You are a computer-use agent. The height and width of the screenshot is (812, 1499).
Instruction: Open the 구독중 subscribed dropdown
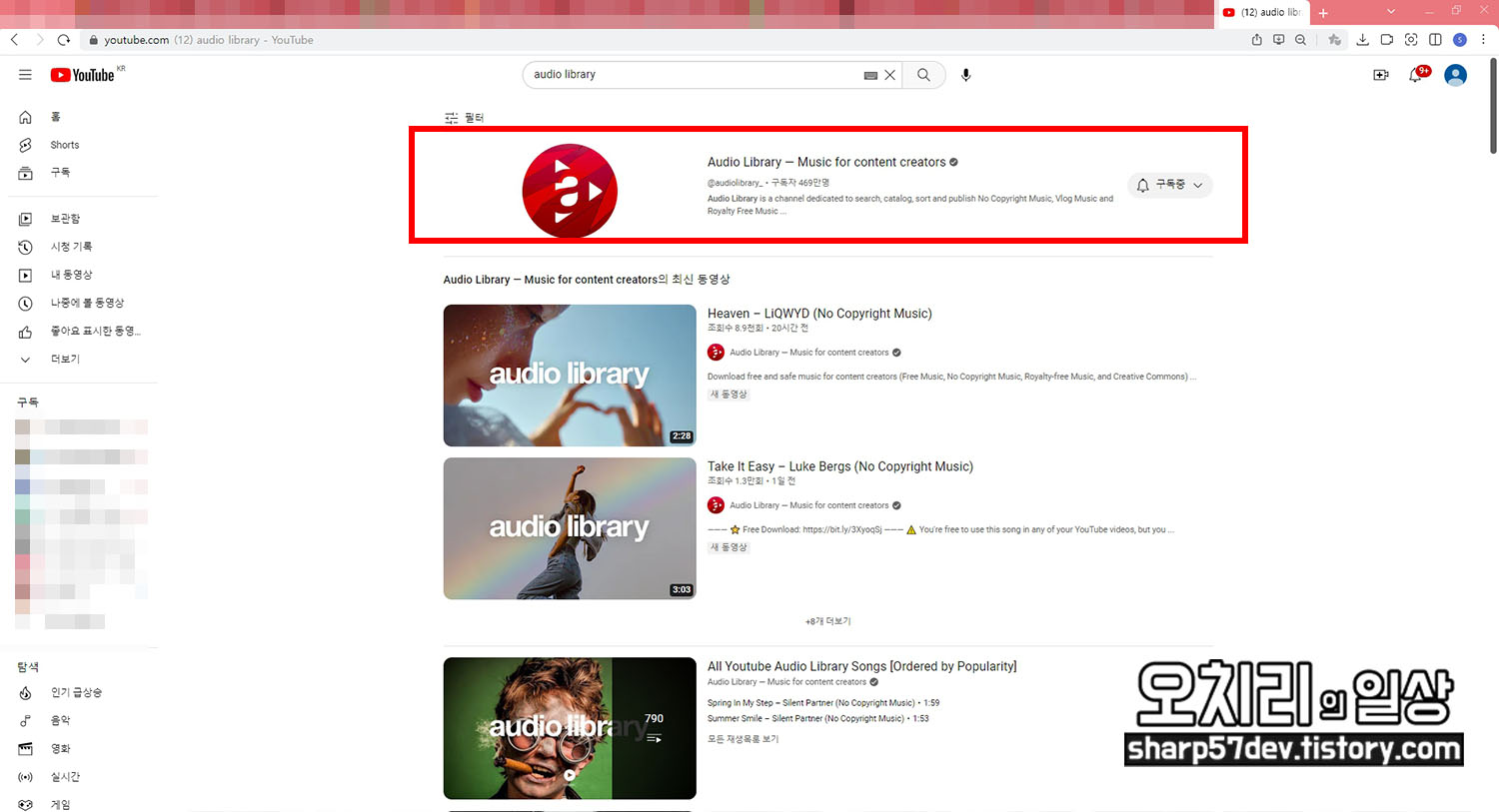point(1170,185)
